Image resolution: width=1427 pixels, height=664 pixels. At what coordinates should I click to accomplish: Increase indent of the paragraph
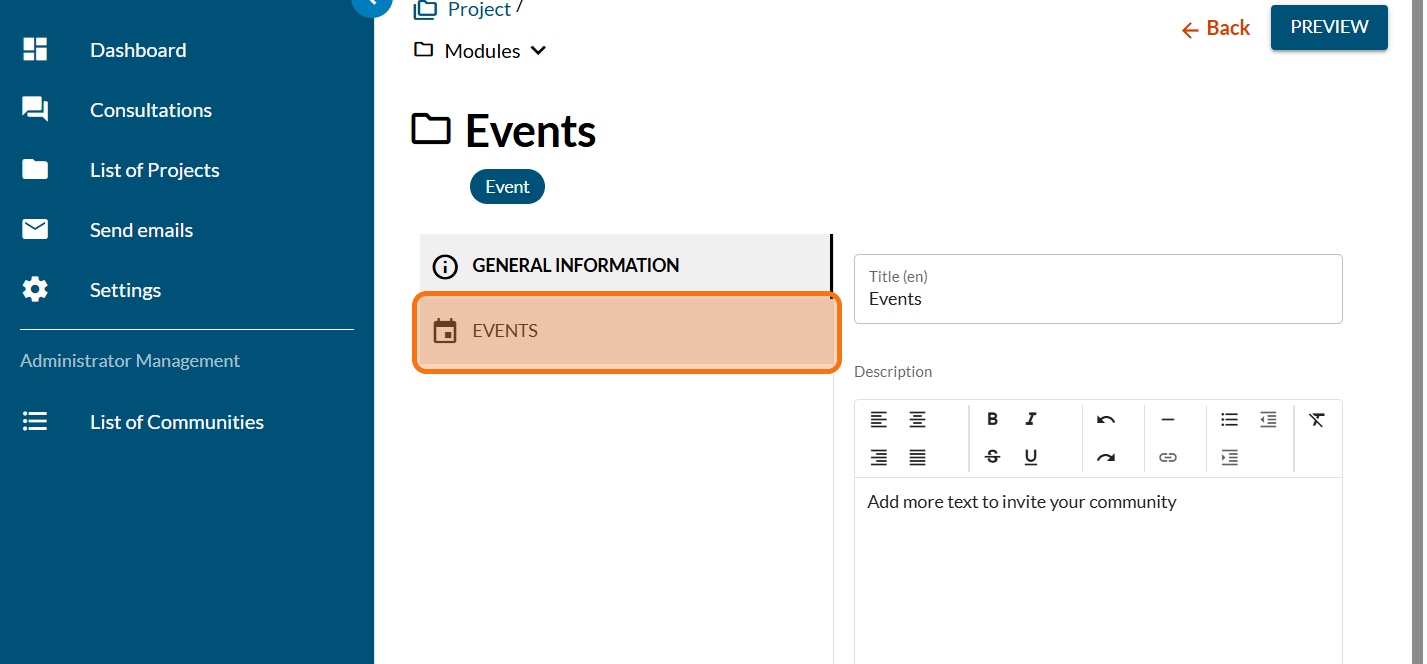[1229, 457]
